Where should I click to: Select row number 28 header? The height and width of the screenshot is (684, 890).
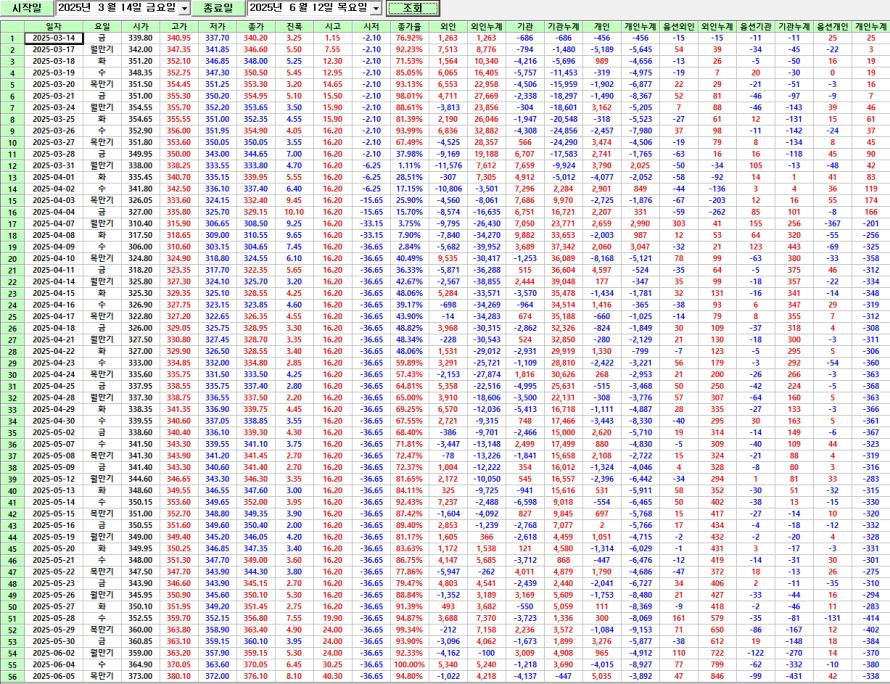click(12, 351)
